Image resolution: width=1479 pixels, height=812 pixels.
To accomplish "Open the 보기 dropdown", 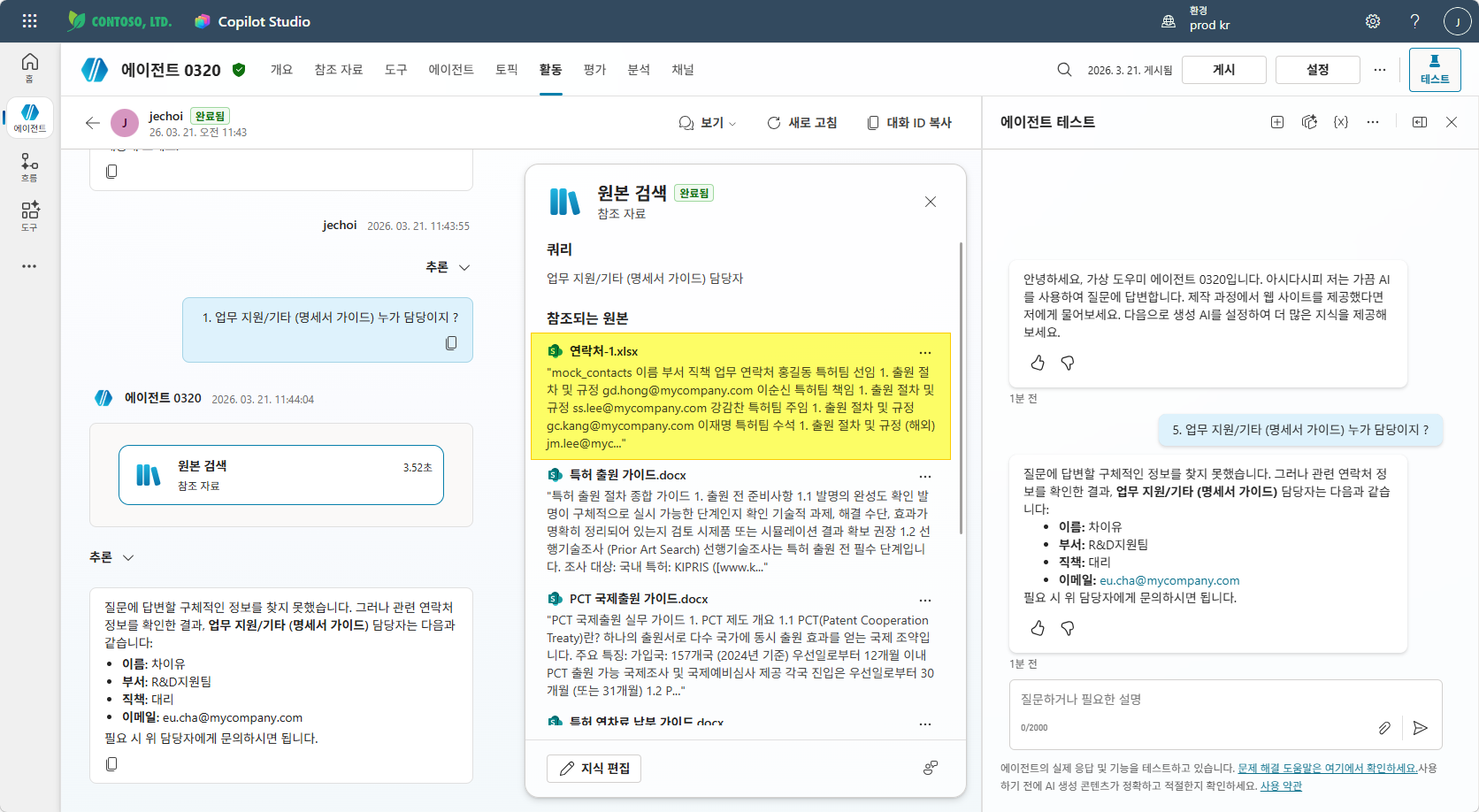I will coord(707,122).
